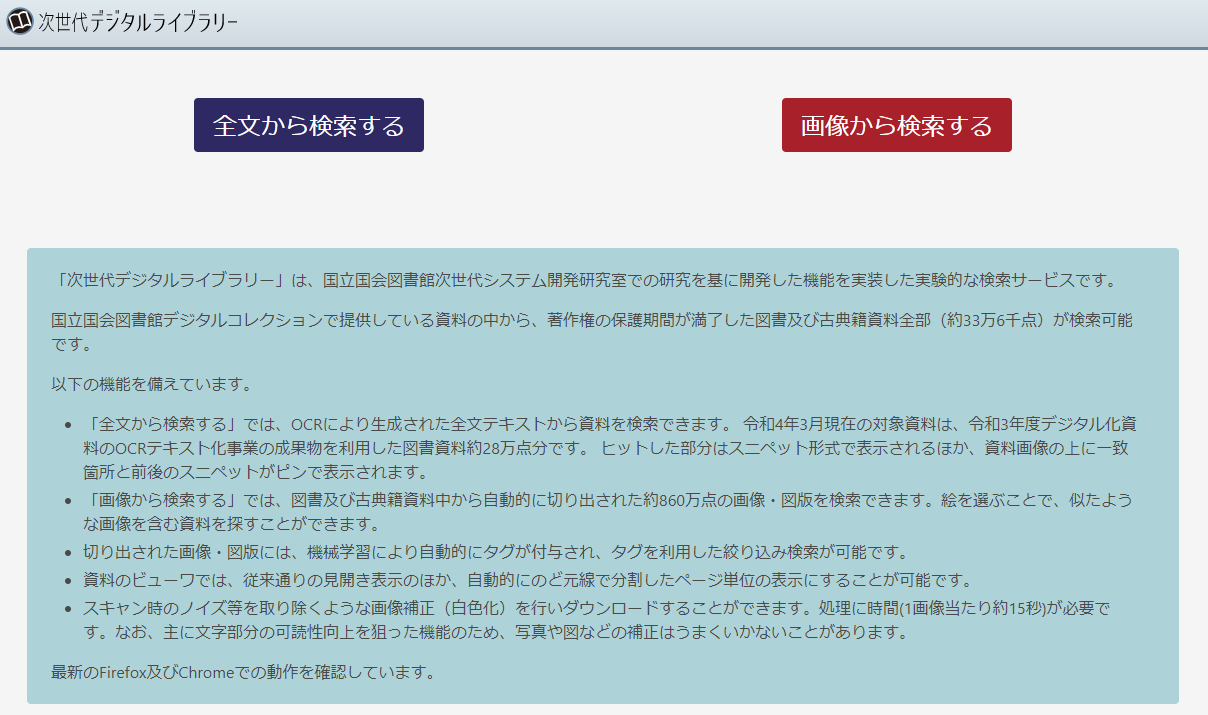Screen dimensions: 1208x715
Task: Open the 次世代デジタルライブラリー site title
Action: pos(138,22)
